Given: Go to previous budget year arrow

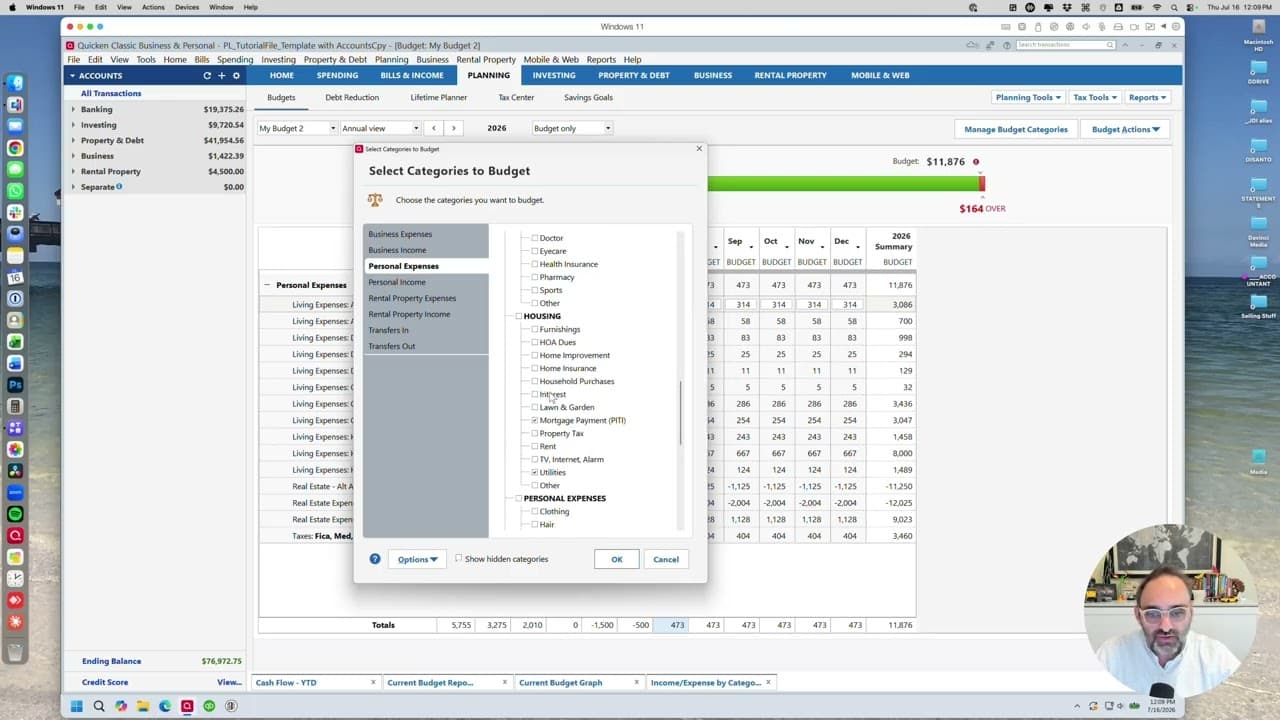Looking at the screenshot, I should click(433, 128).
